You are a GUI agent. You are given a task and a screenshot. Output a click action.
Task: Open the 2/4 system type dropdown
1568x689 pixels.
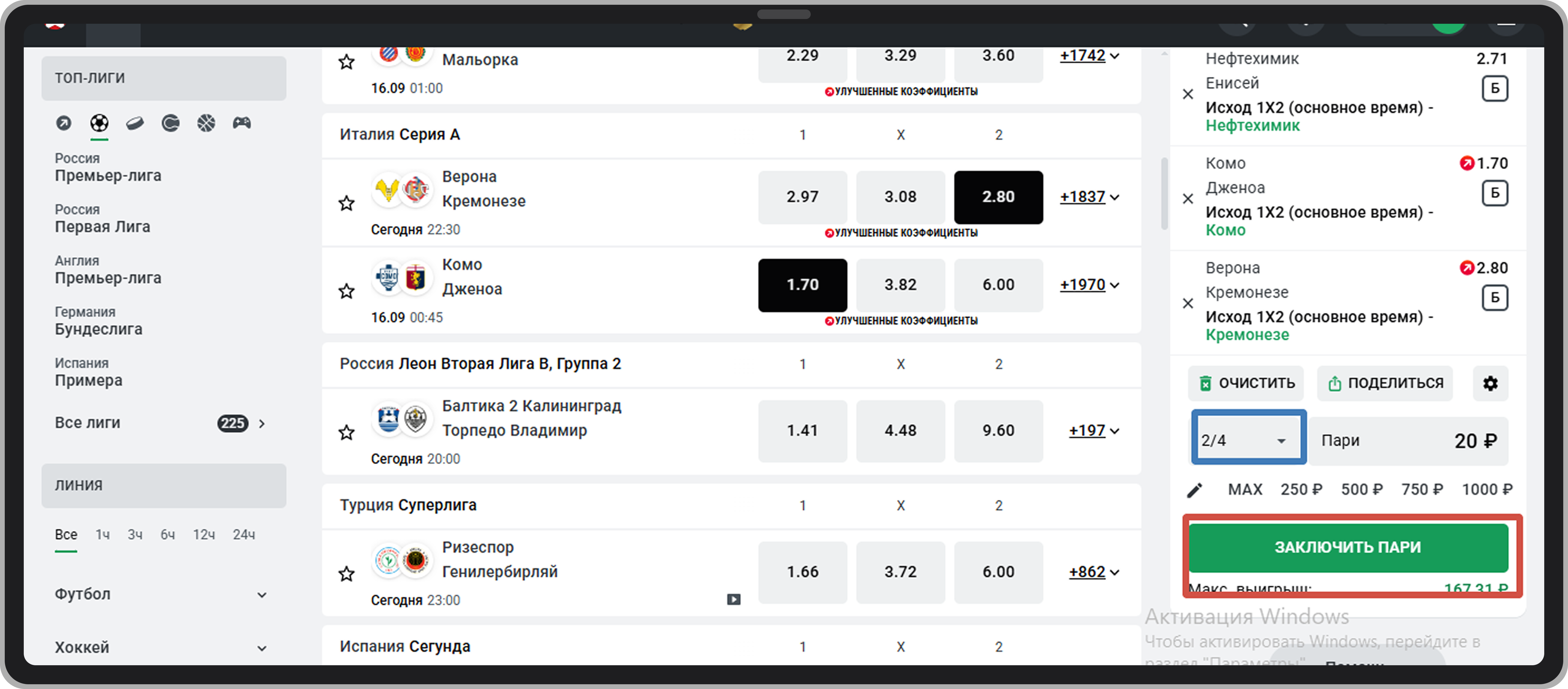click(x=1248, y=440)
